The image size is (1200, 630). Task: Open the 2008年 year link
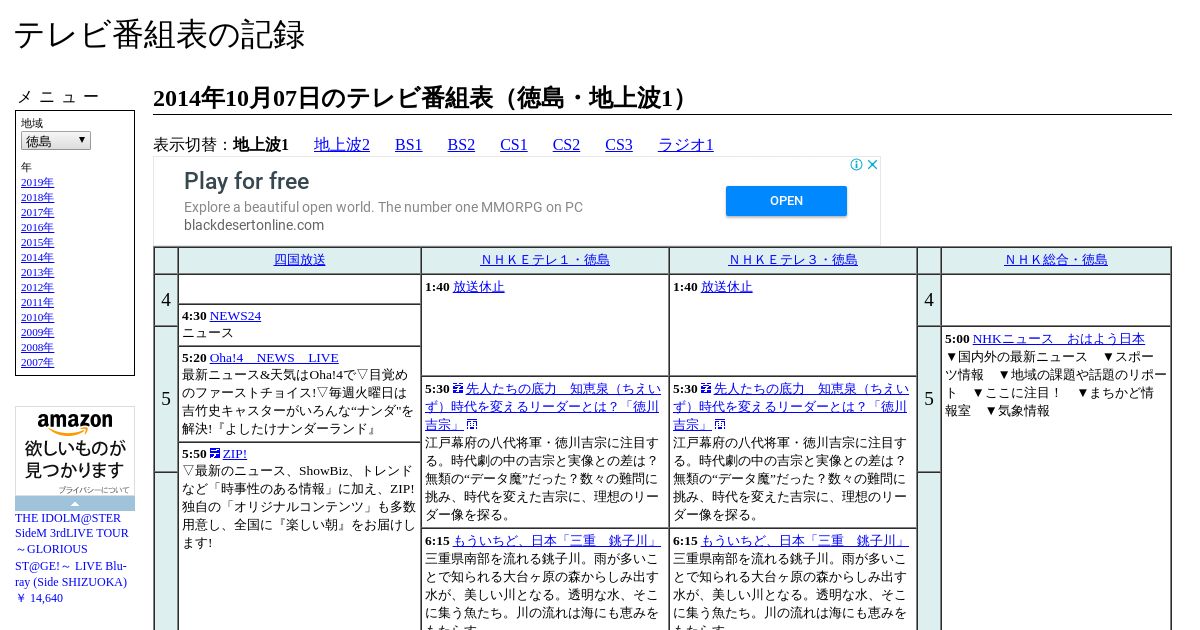click(x=37, y=347)
